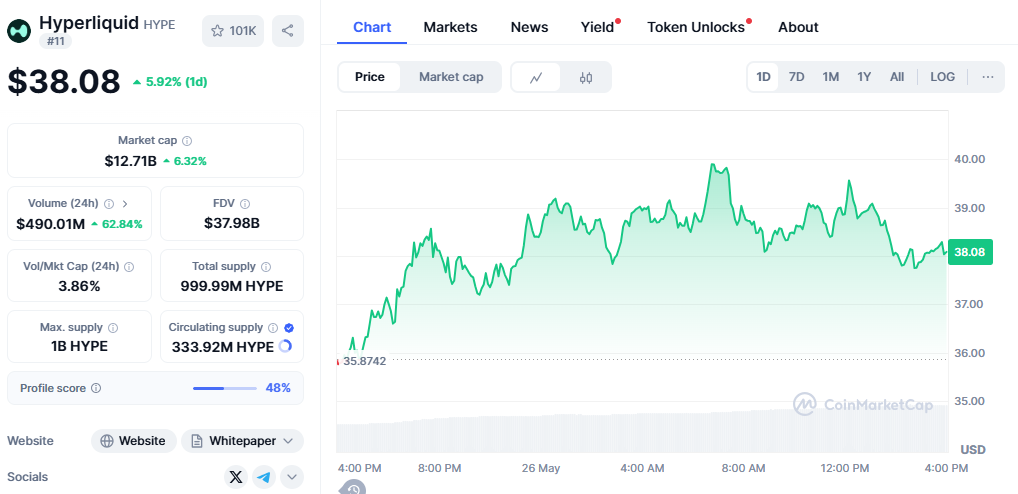Image resolution: width=1018 pixels, height=494 pixels.
Task: Click info icon next to Total supply
Action: (x=266, y=267)
